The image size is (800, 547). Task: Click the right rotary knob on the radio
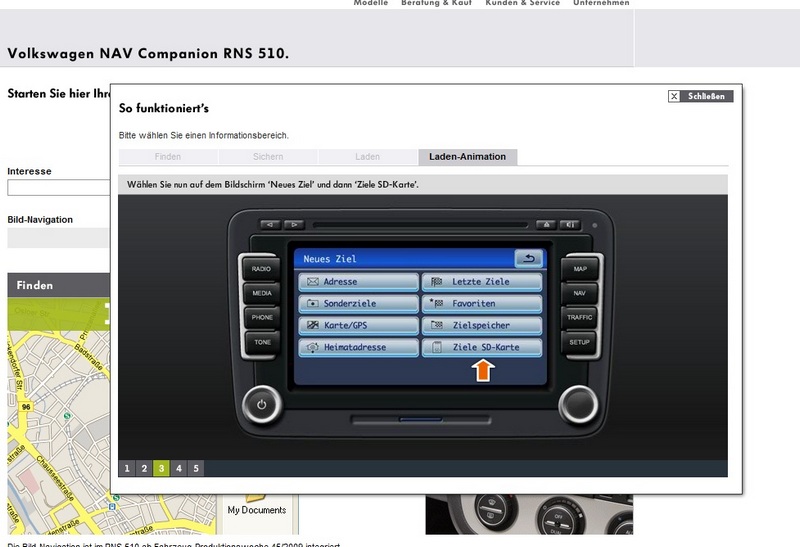click(x=579, y=405)
